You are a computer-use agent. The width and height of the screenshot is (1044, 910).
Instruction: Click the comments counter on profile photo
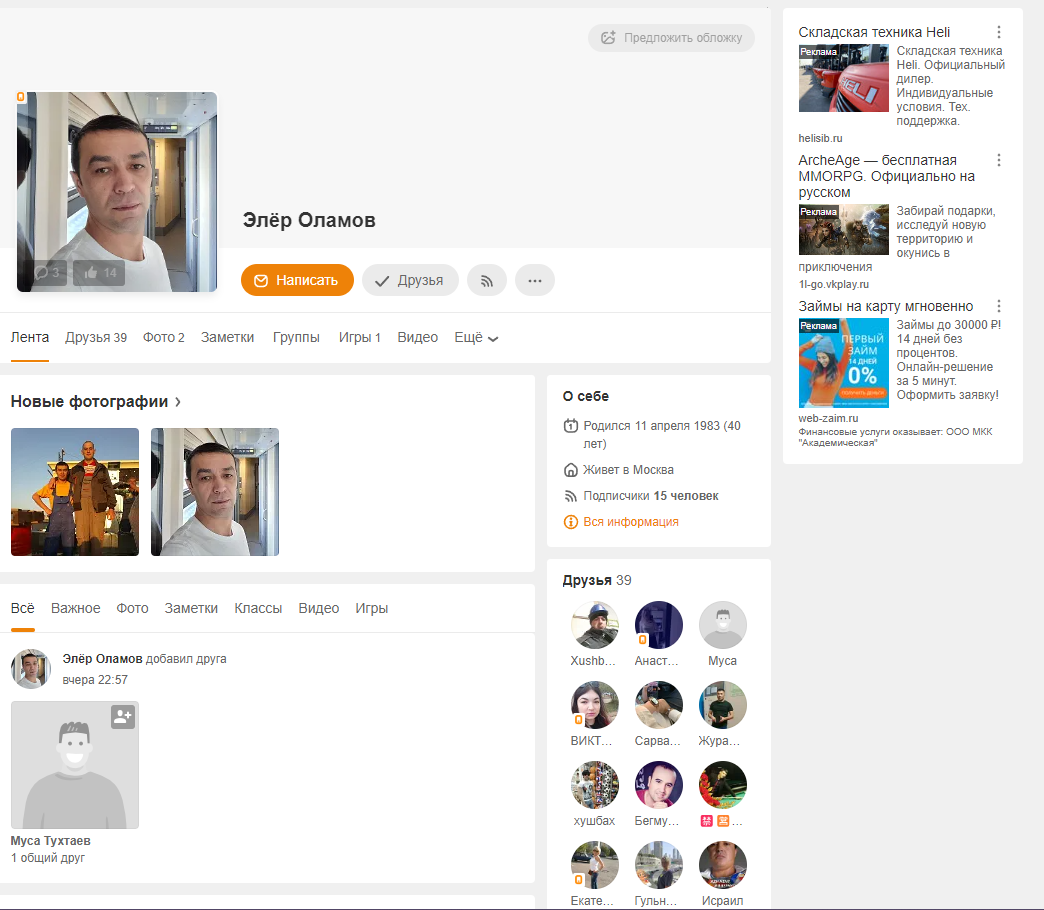pyautogui.click(x=47, y=272)
